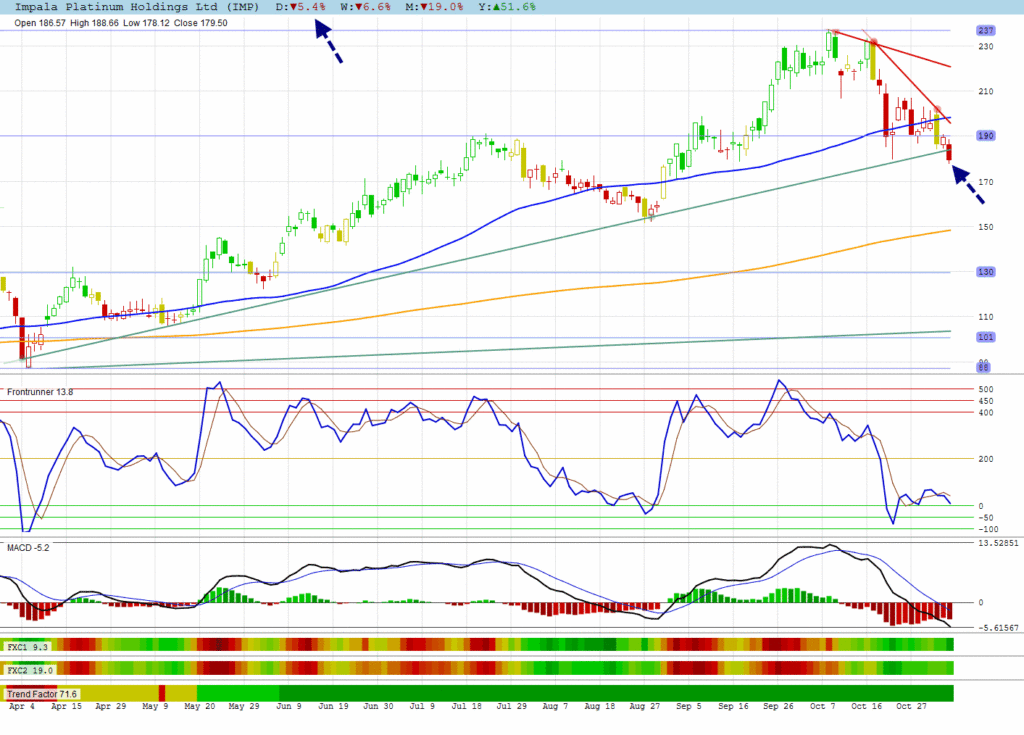1024x735 pixels.
Task: Click the red segment in Trend Factor bar
Action: [161, 693]
